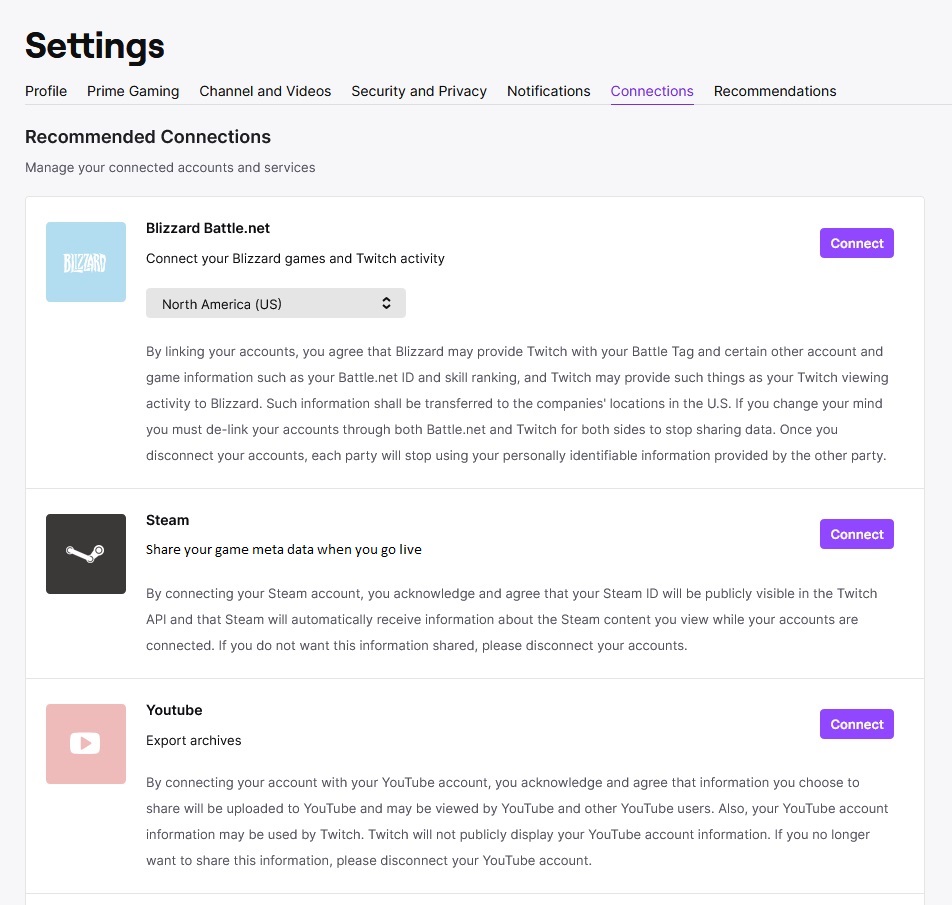Viewport: 952px width, 905px height.
Task: Click the Blizzard Battle.net logo icon
Action: tap(86, 262)
